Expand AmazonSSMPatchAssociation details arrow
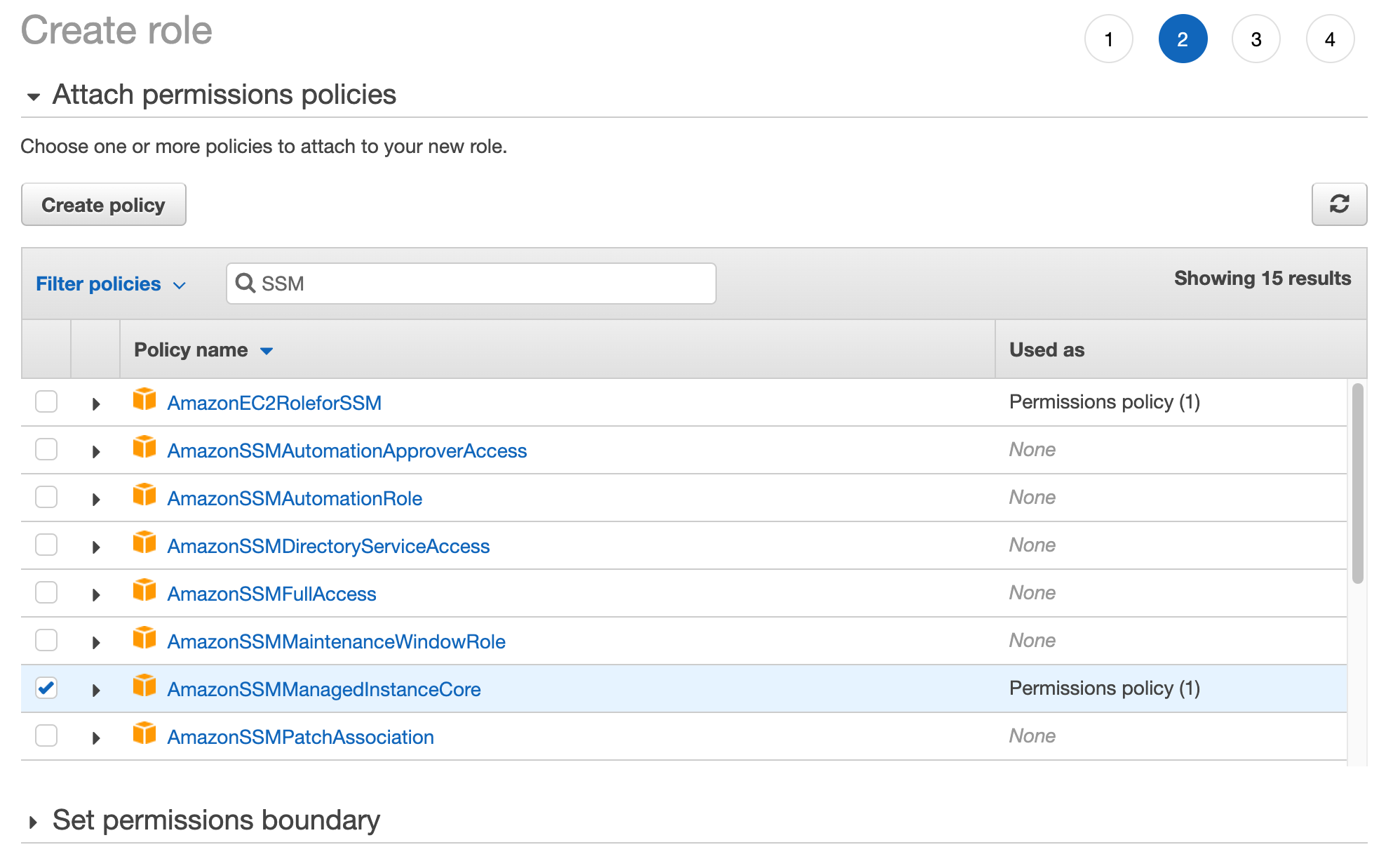The width and height of the screenshot is (1400, 866). 96,738
